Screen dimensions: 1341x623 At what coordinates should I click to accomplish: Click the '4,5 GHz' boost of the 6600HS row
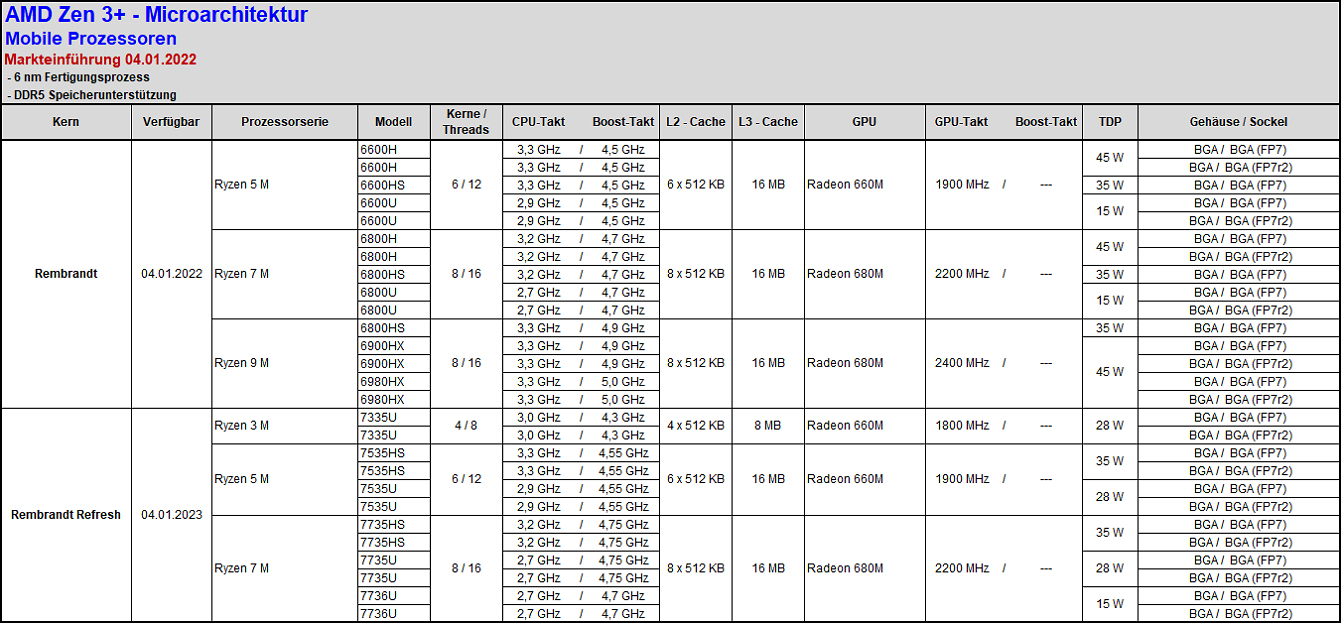click(x=623, y=185)
